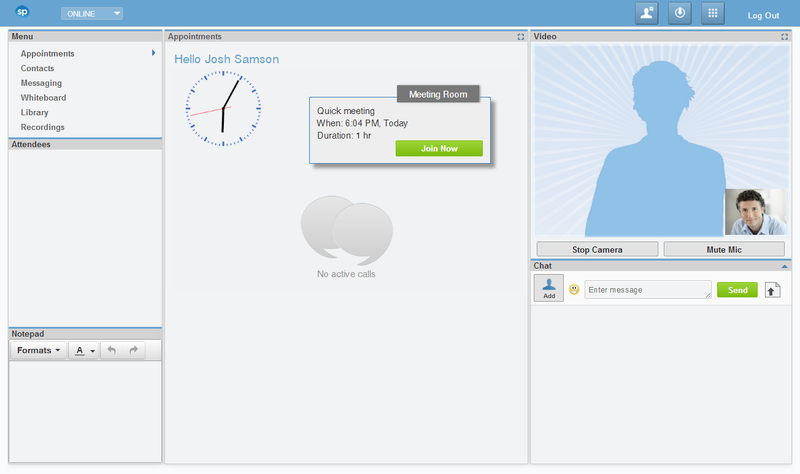Click the contact user icon in header
The image size is (800, 474).
(646, 13)
